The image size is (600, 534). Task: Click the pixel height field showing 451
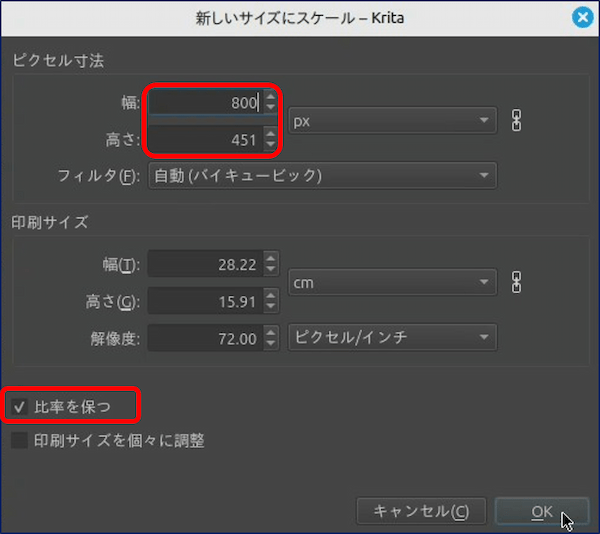205,139
